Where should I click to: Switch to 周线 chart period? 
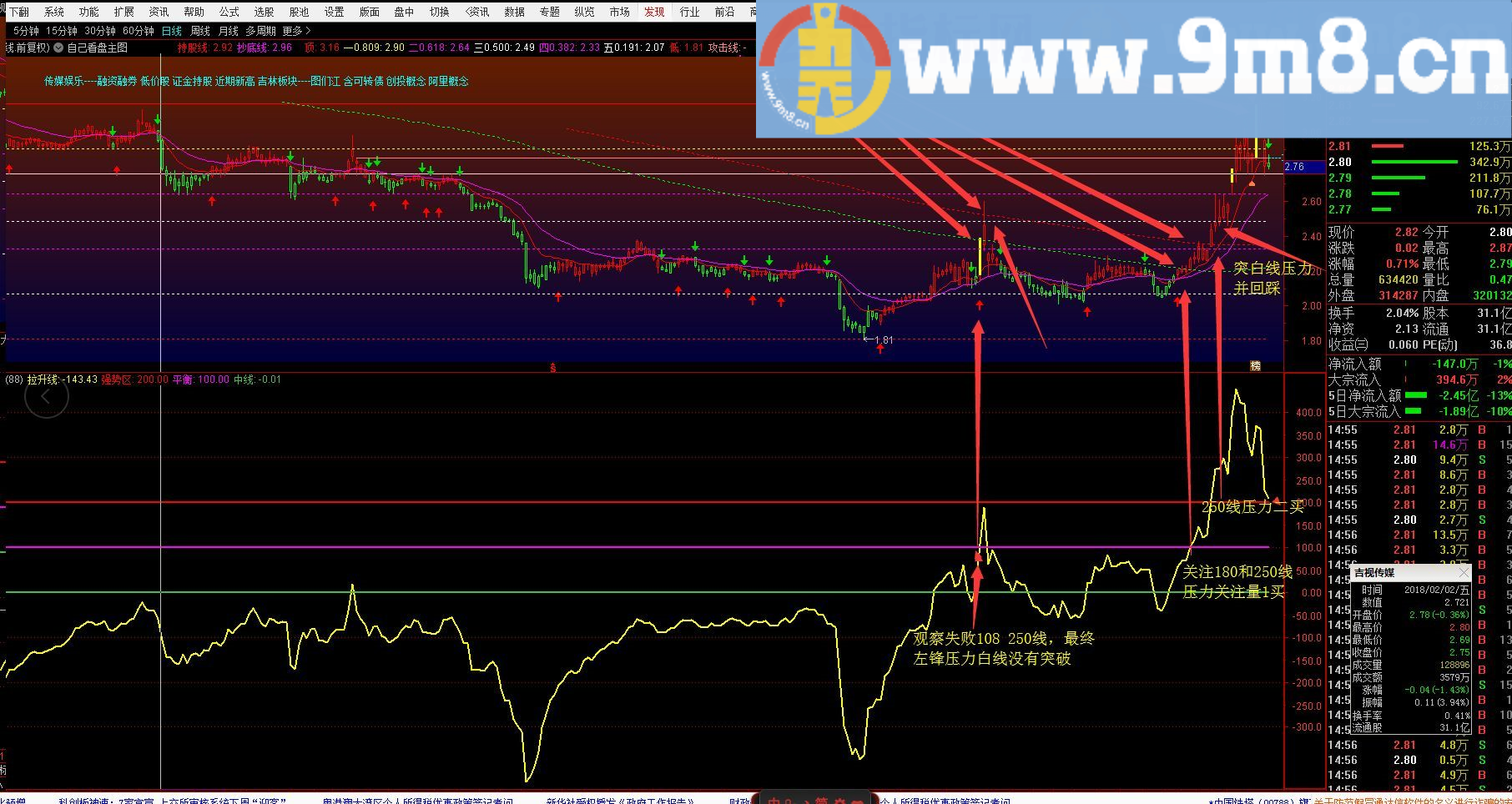(x=200, y=31)
